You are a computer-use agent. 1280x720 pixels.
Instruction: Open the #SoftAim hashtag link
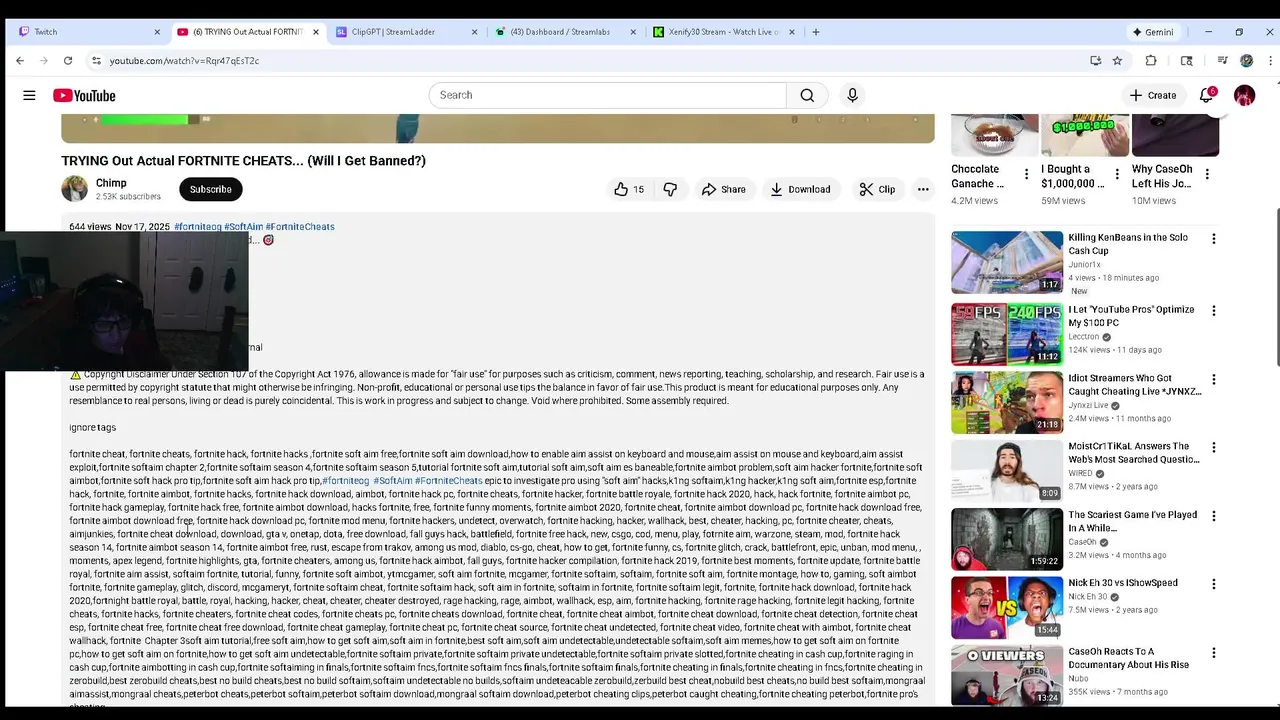(x=244, y=227)
